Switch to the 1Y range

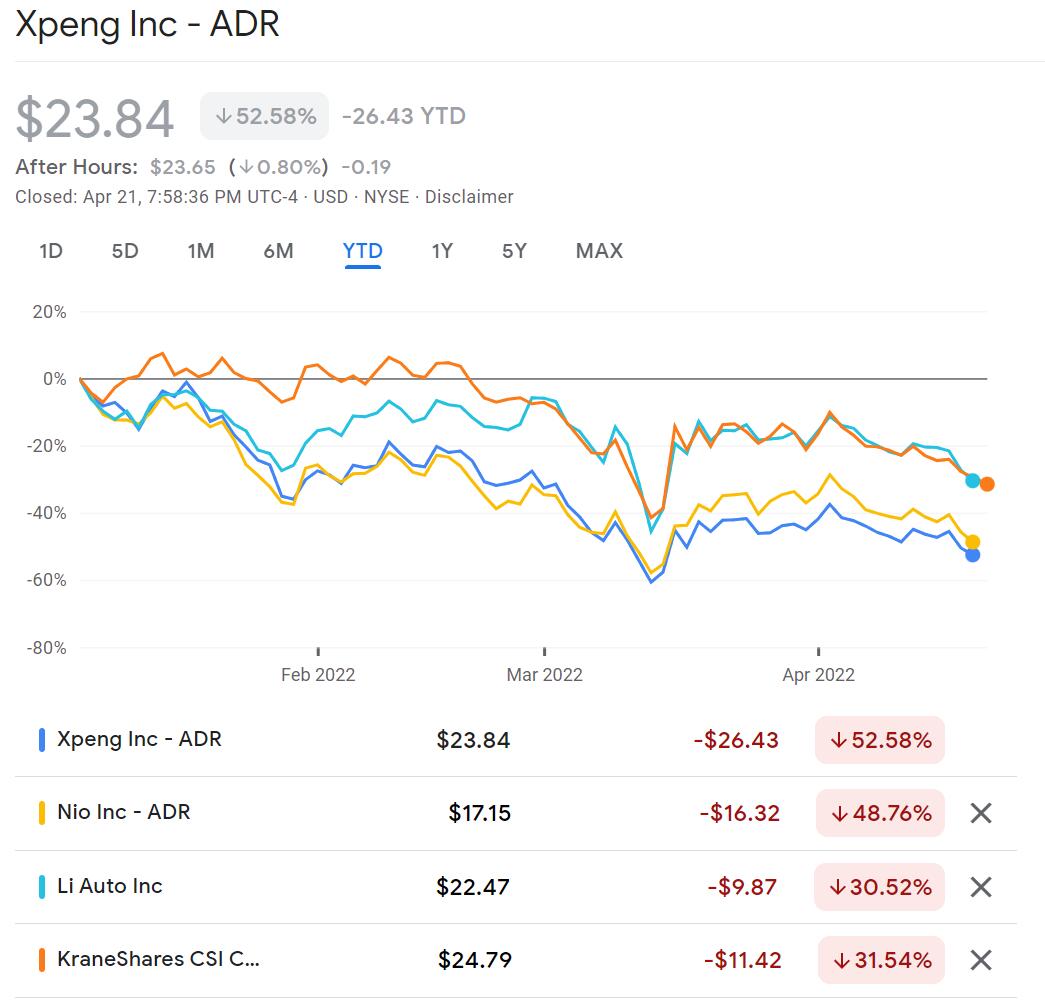(x=441, y=251)
